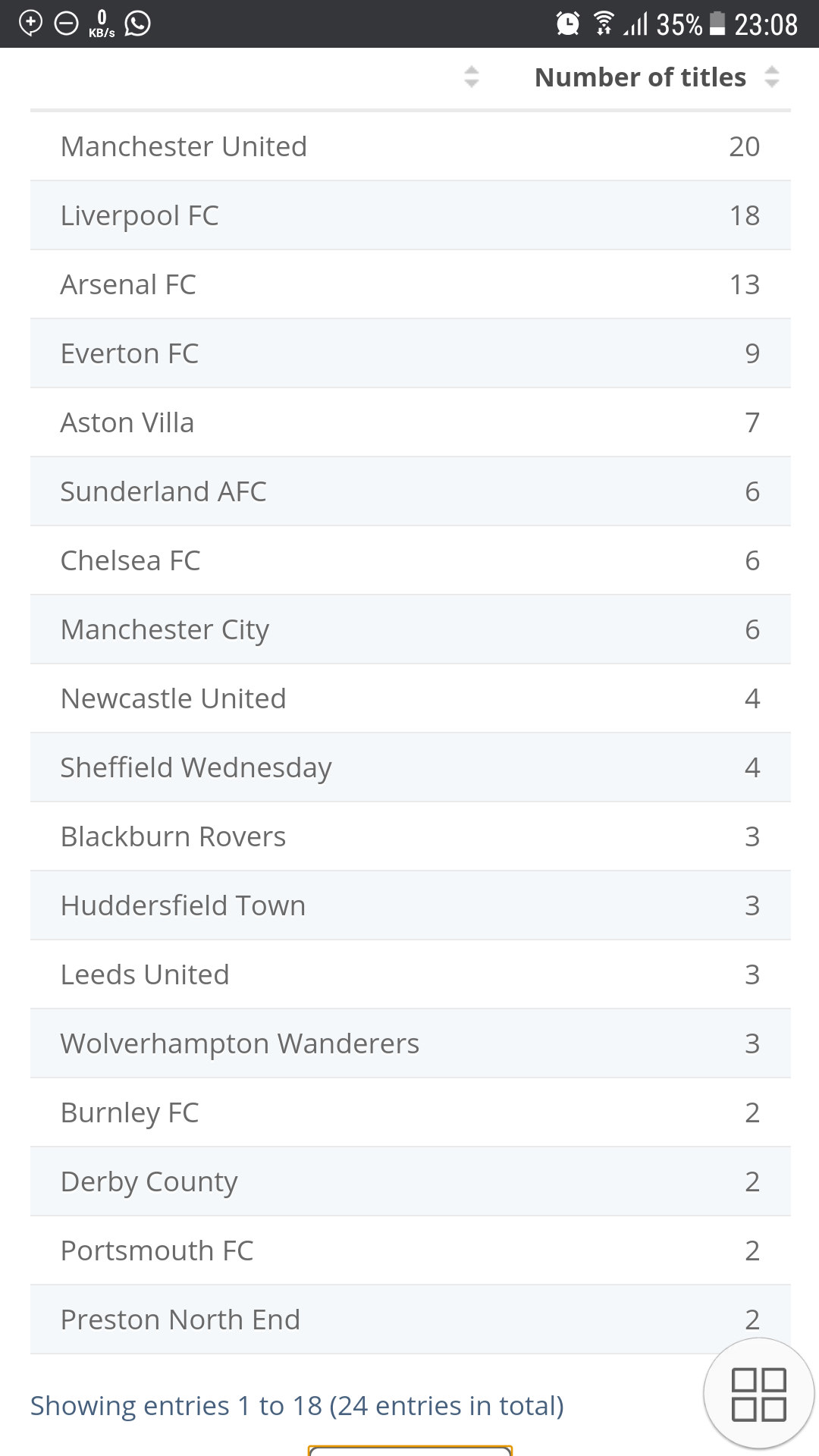
Task: Select the Manchester United row
Action: (410, 146)
